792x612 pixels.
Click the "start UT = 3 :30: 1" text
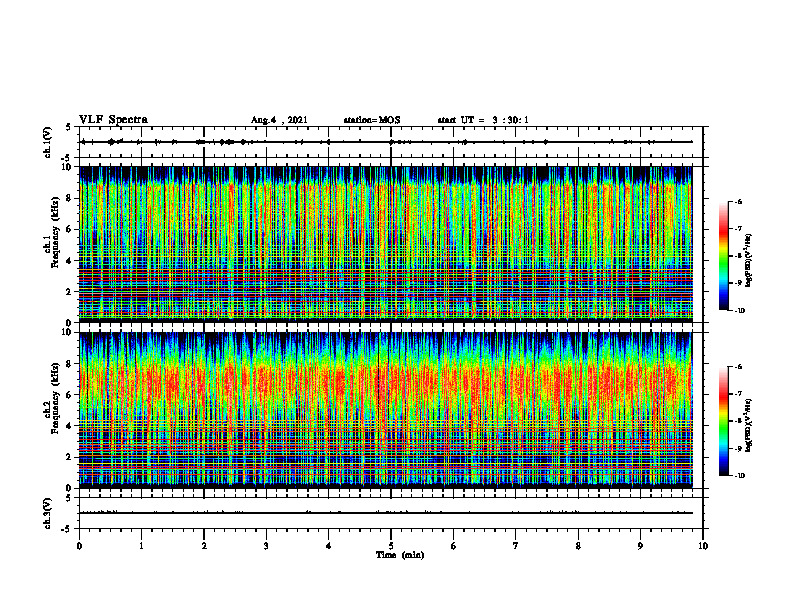[483, 120]
